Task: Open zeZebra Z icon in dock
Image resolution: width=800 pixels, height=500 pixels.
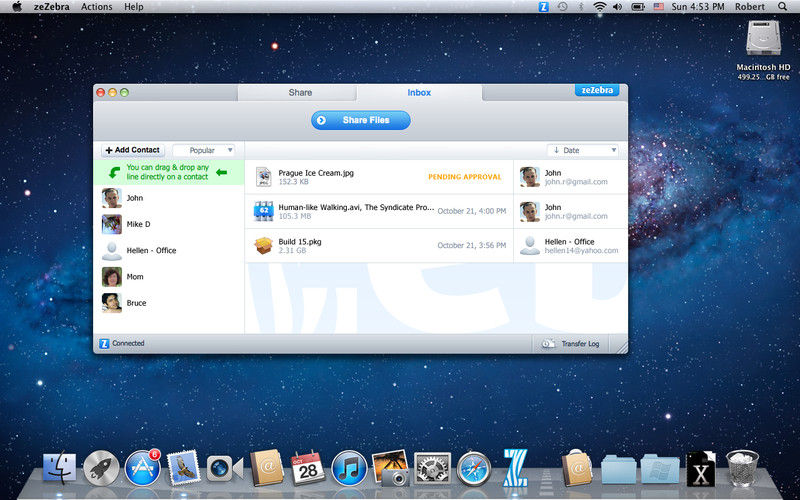Action: click(515, 467)
